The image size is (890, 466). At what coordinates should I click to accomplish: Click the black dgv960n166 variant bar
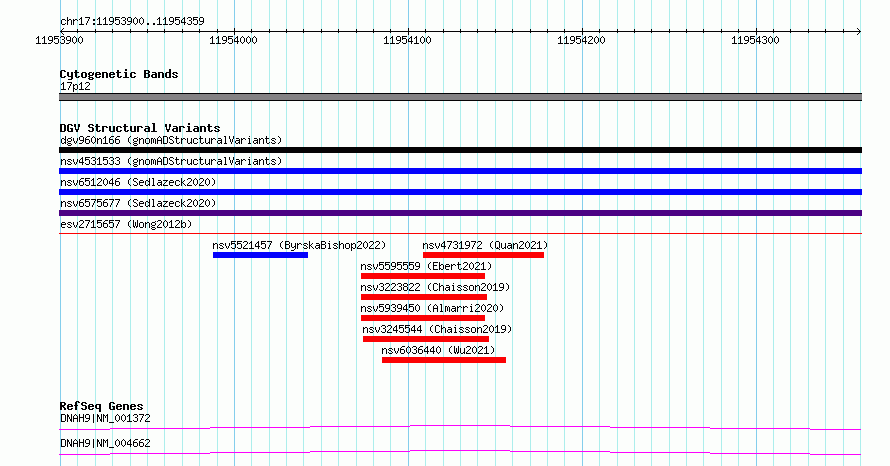pos(460,150)
